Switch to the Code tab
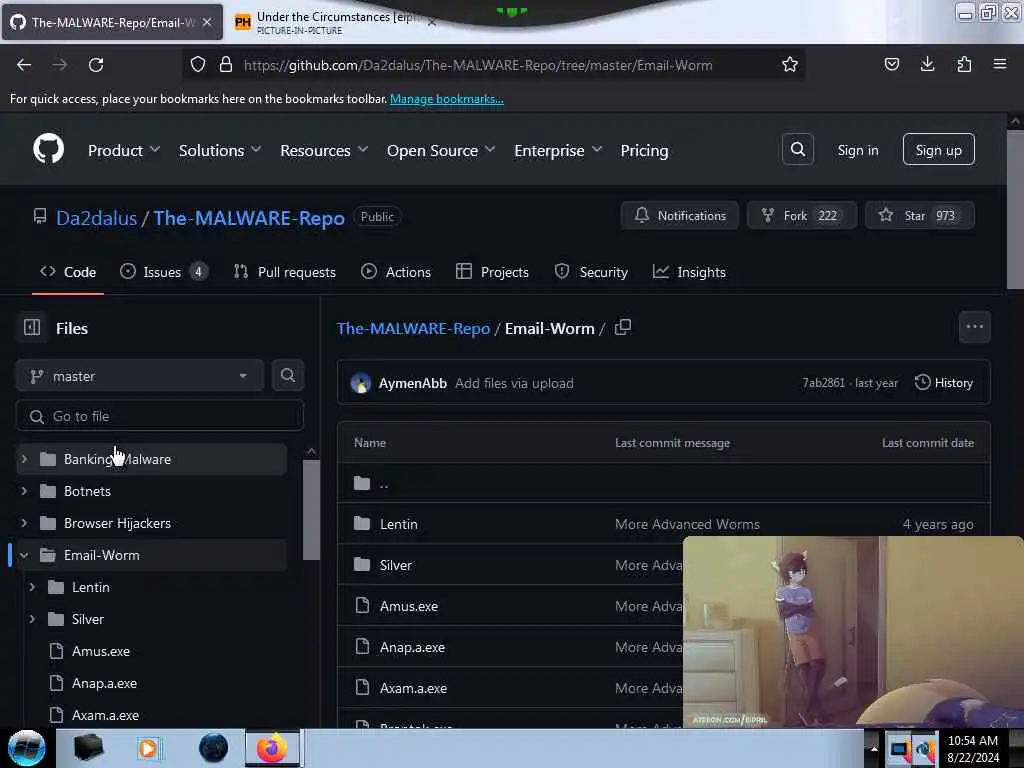1024x768 pixels. [x=68, y=272]
